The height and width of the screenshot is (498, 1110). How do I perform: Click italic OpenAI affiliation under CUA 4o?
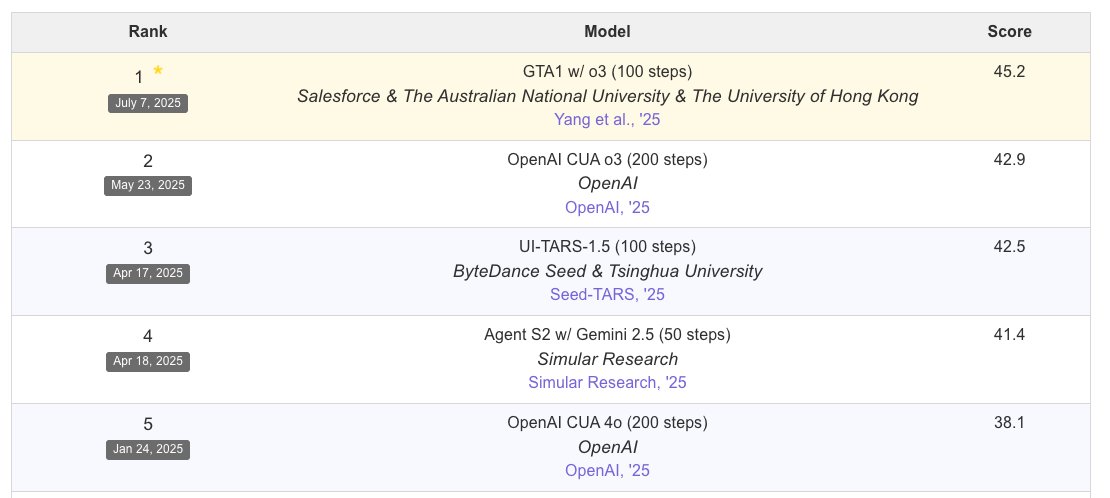tap(607, 447)
